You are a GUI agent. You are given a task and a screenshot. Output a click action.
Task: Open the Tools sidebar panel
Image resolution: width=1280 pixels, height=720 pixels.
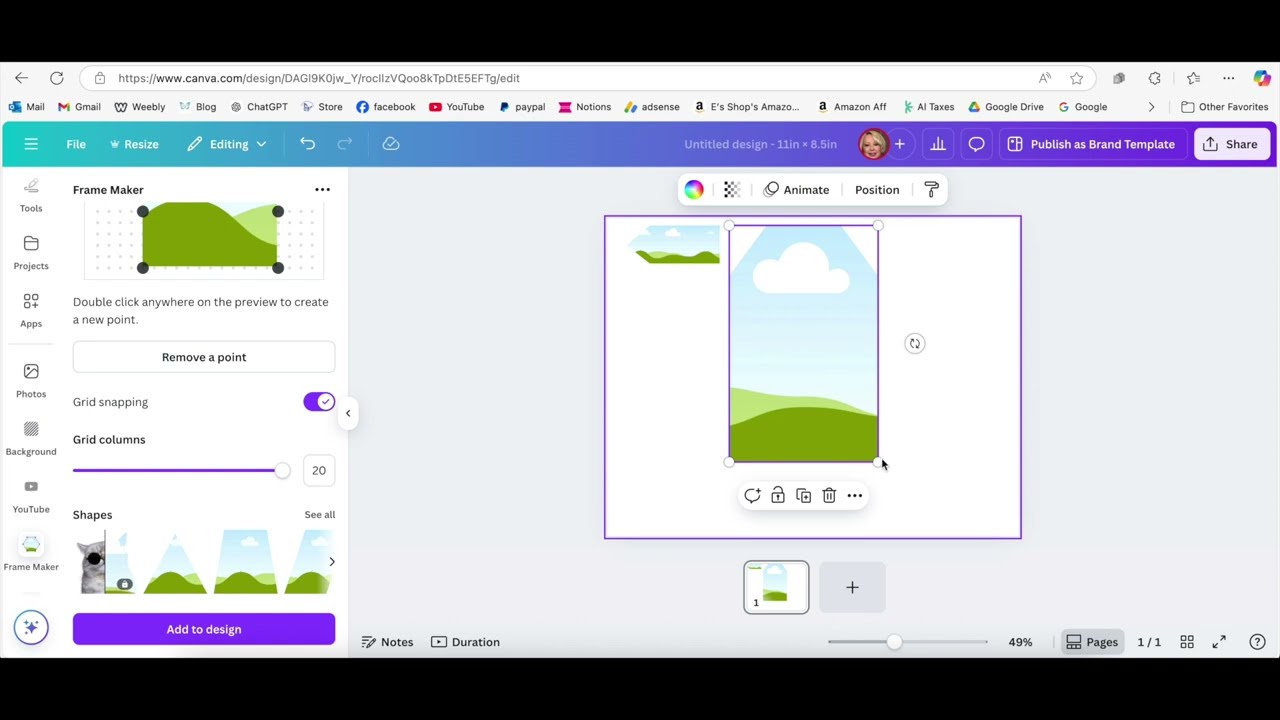(x=31, y=195)
